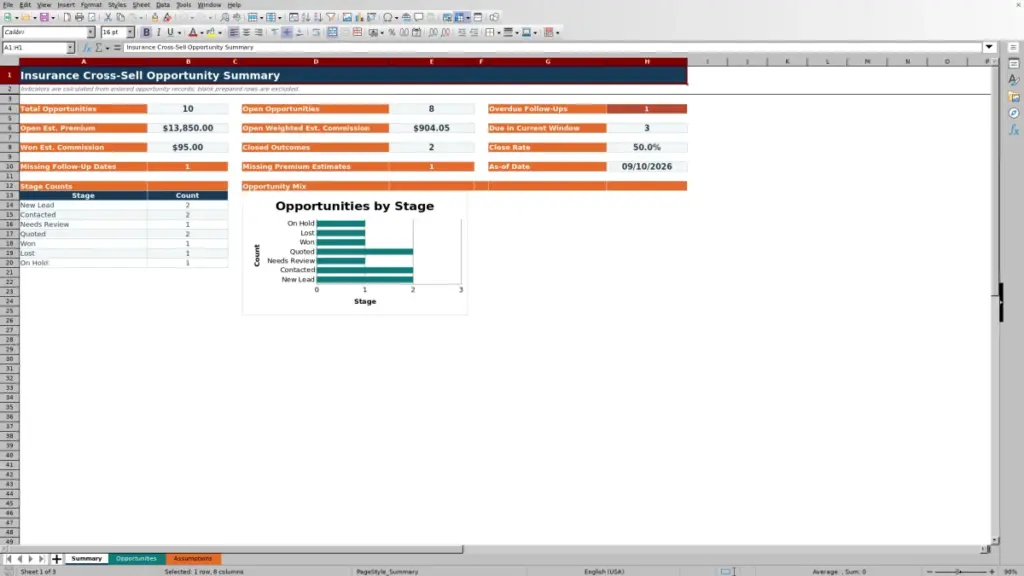Click the Center Horizontally icon
Image resolution: width=1024 pixels, height=576 pixels.
tap(246, 32)
